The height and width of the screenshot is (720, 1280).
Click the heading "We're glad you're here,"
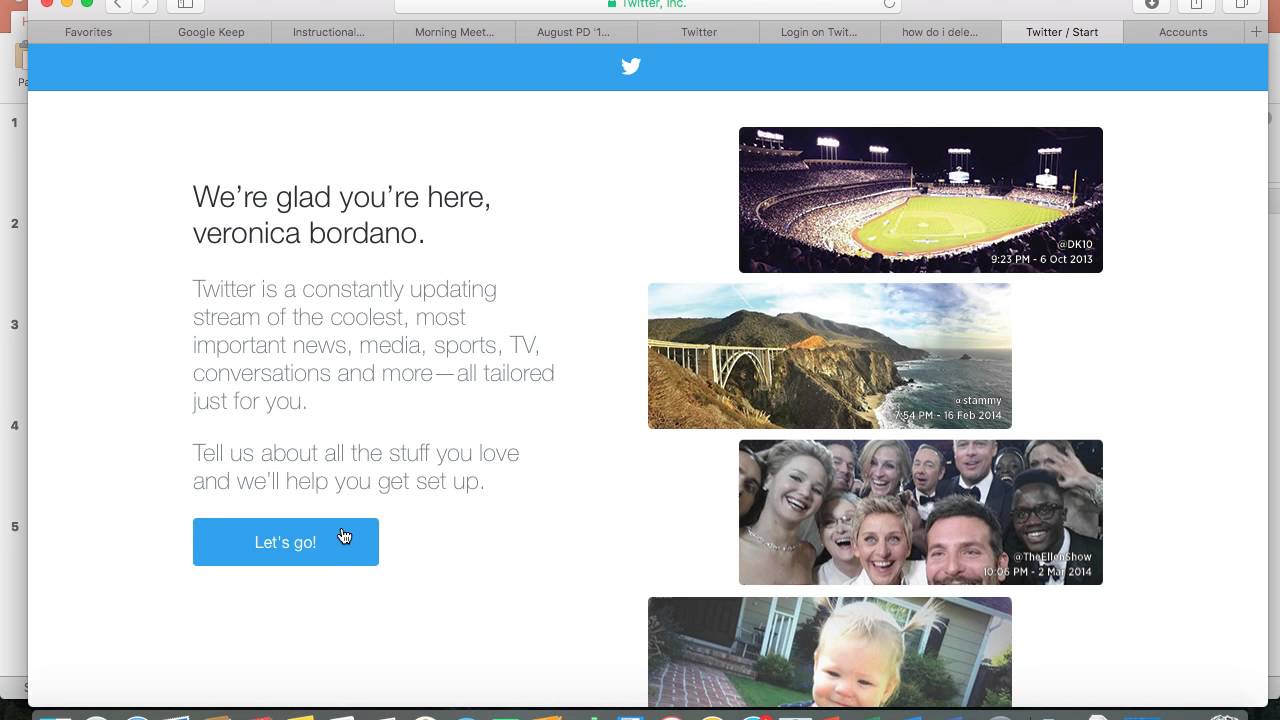click(x=342, y=197)
